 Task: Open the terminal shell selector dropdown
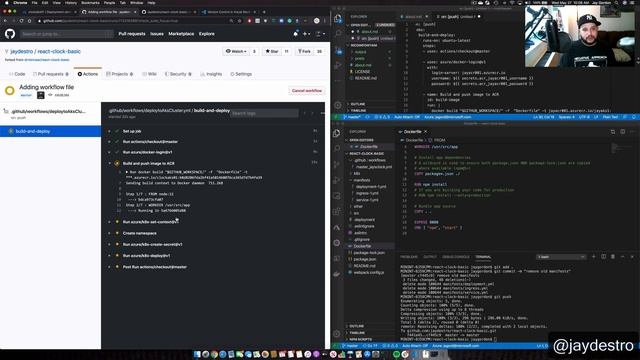561,257
